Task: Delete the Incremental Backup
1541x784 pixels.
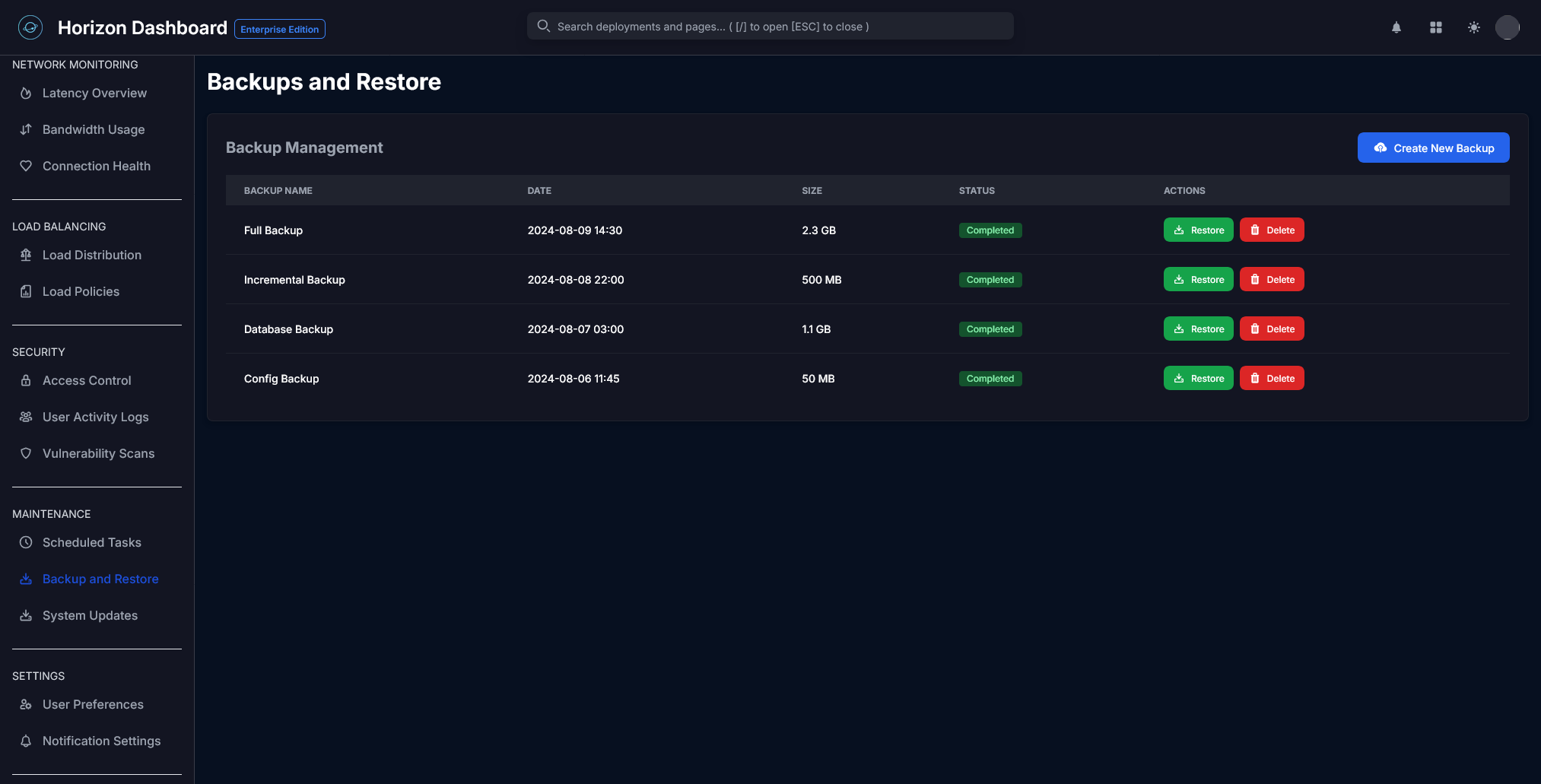Action: pos(1272,279)
